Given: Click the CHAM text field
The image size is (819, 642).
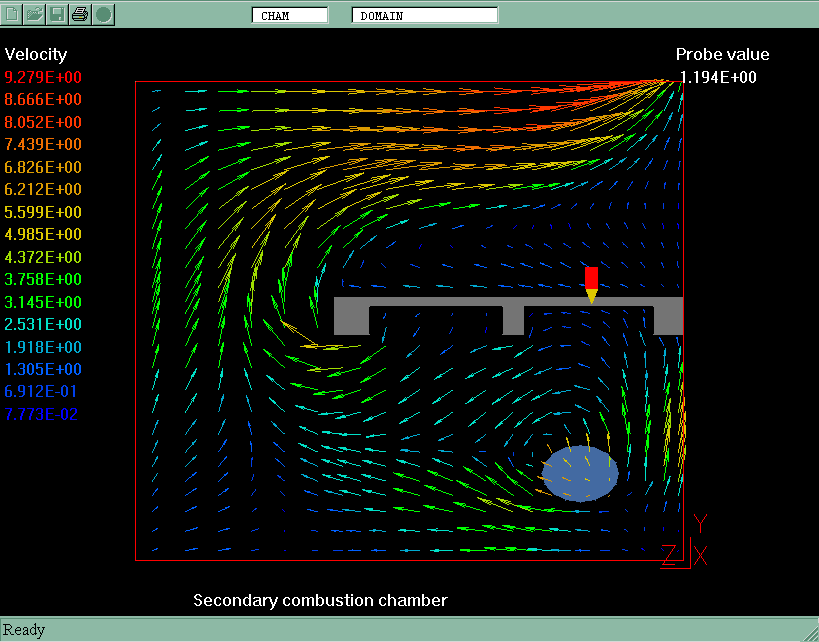Looking at the screenshot, I should click(x=289, y=15).
